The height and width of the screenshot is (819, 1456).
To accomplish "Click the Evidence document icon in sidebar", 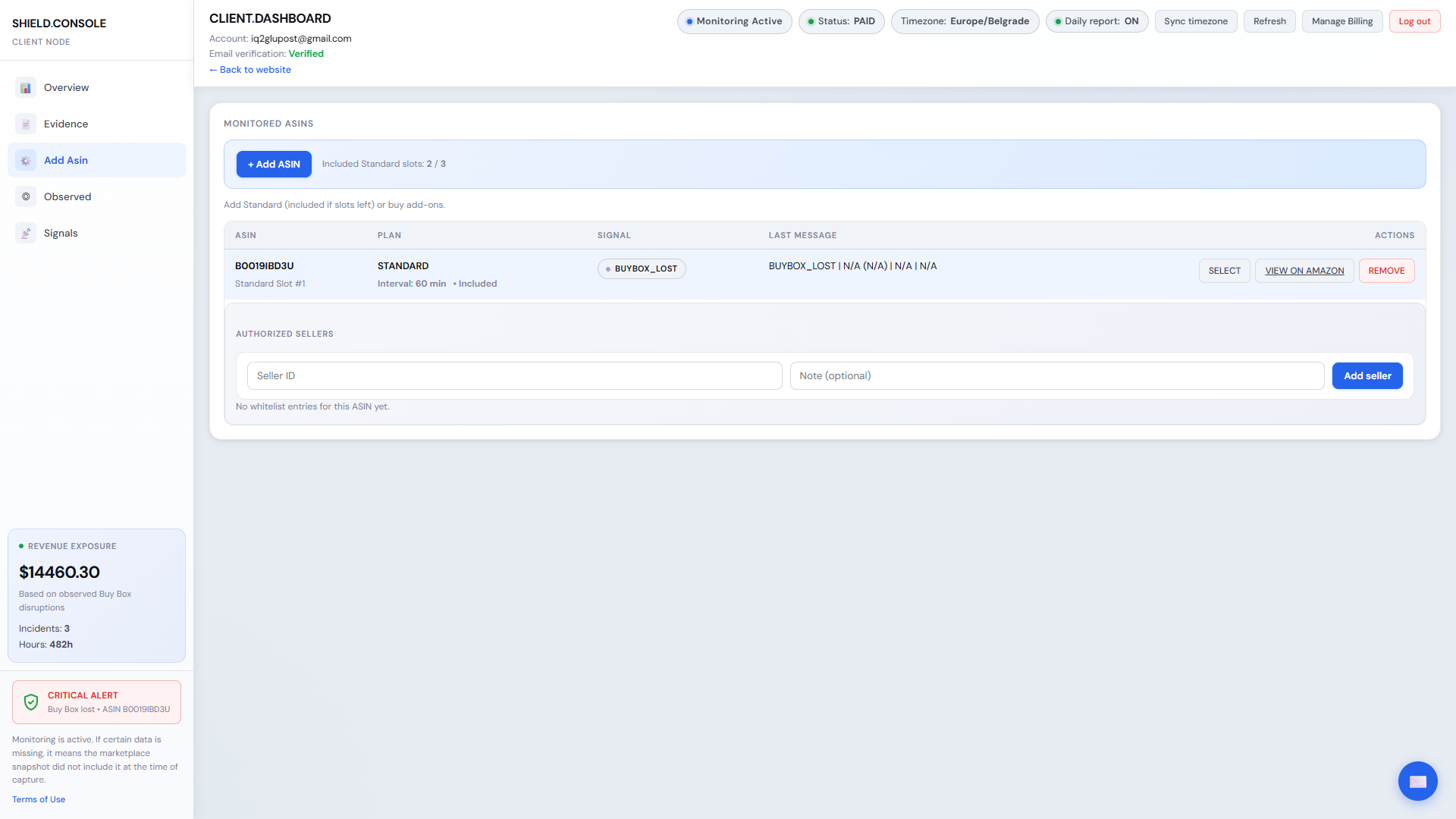I will (x=26, y=124).
